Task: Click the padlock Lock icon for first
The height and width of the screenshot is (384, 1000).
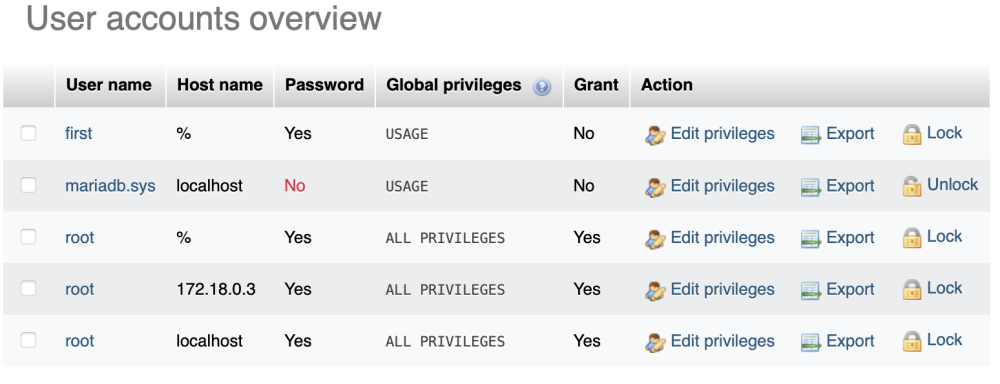Action: point(912,135)
